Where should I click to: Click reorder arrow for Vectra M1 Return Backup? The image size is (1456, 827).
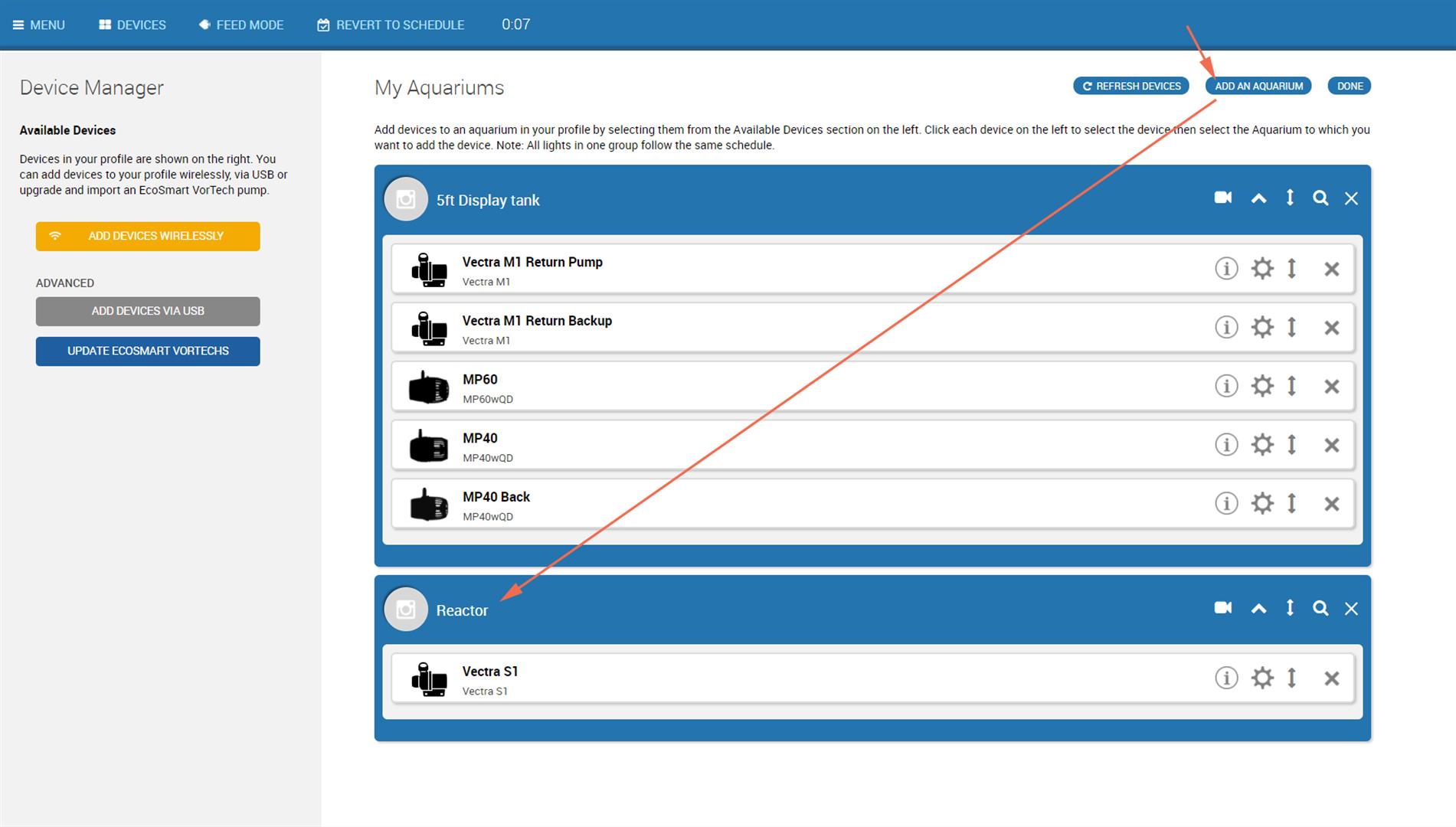1292,328
